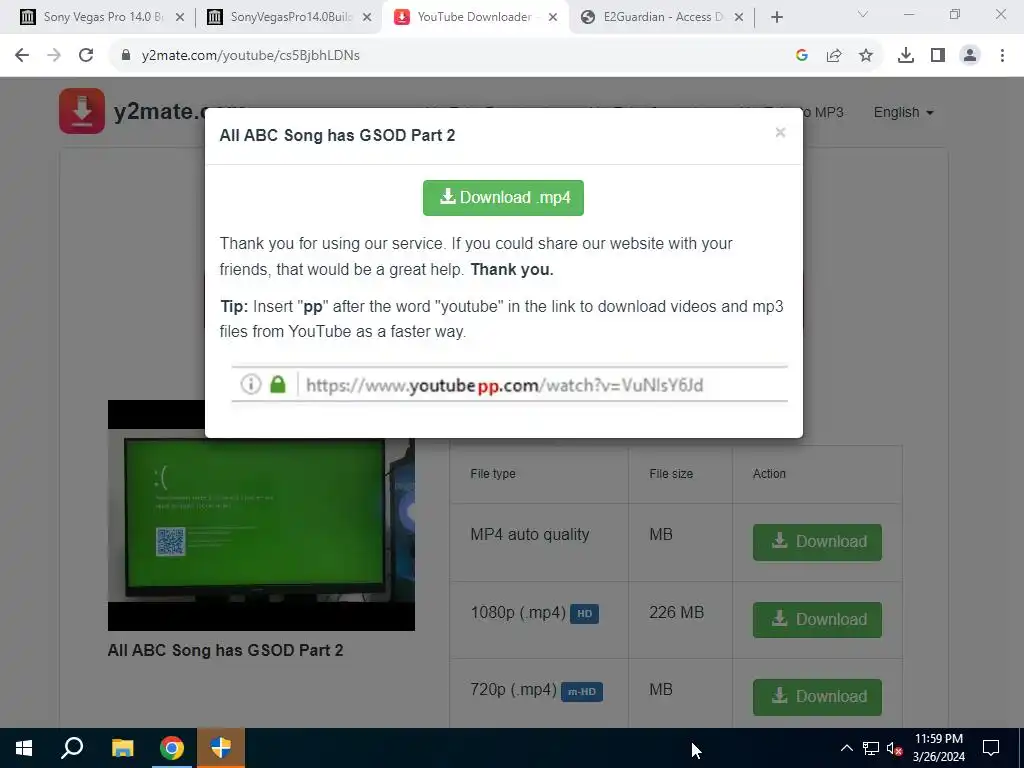Go back to the previous page

pyautogui.click(x=22, y=56)
